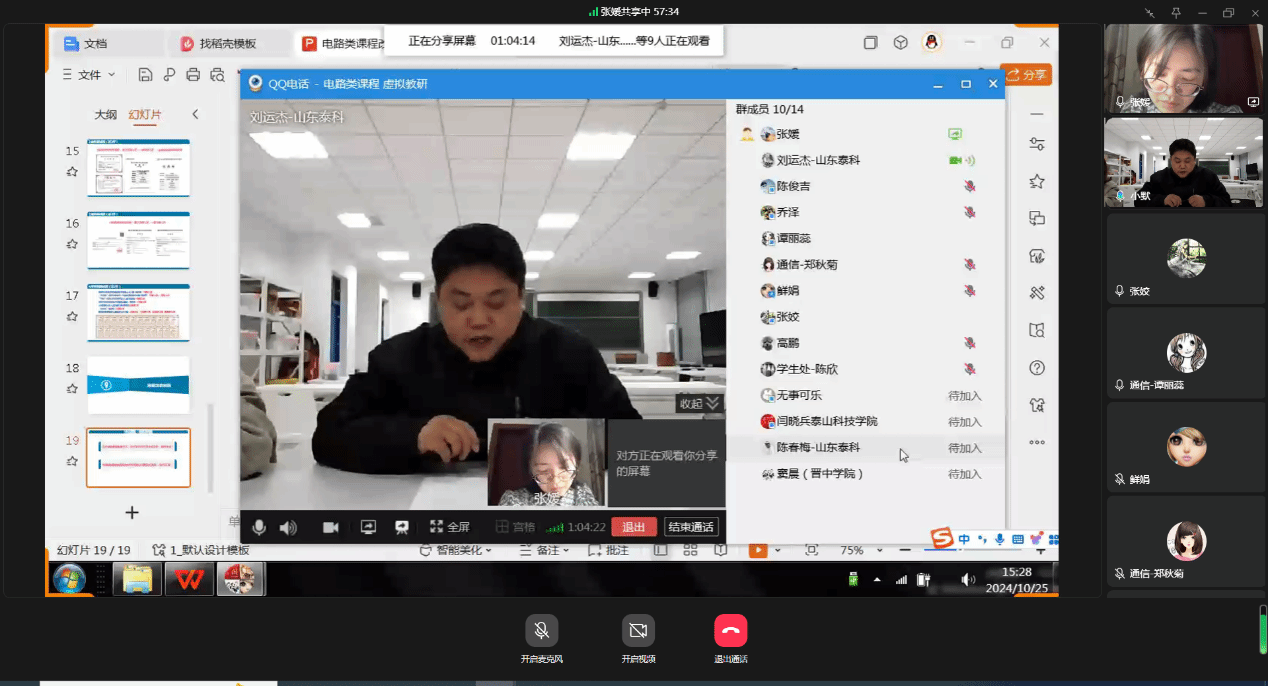Toggle the camera in QQ call toolbar
Viewport: 1268px width, 686px height.
[331, 527]
